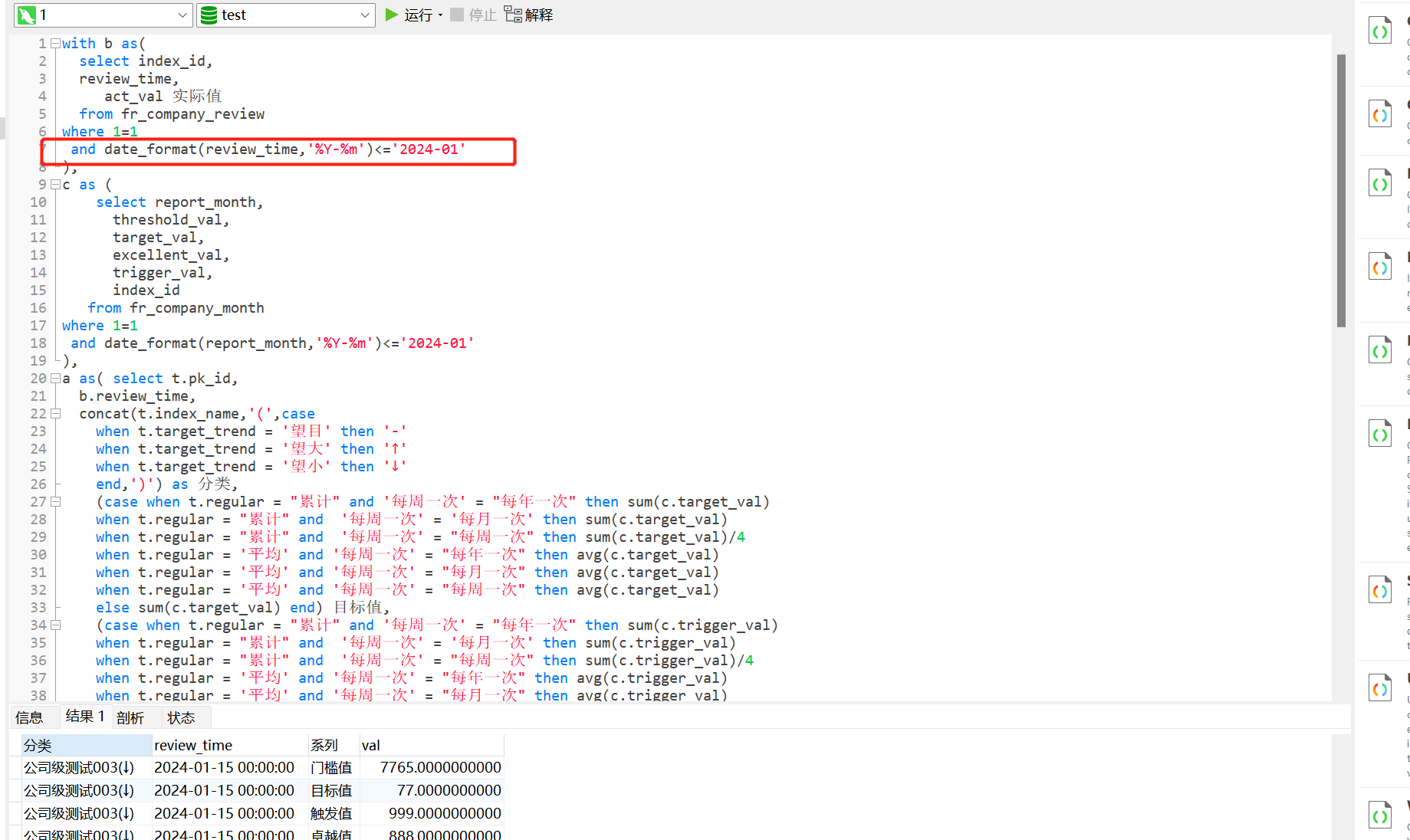Image resolution: width=1410 pixels, height=840 pixels.
Task: Collapse the code block at line 20
Action: point(55,379)
